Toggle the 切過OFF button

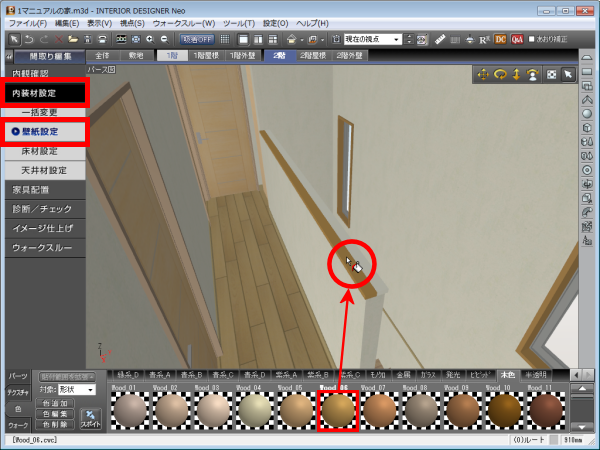198,39
